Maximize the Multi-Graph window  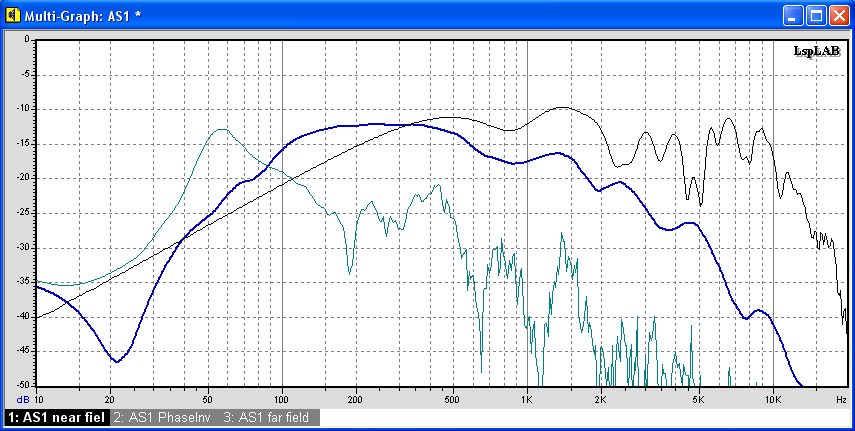click(816, 16)
